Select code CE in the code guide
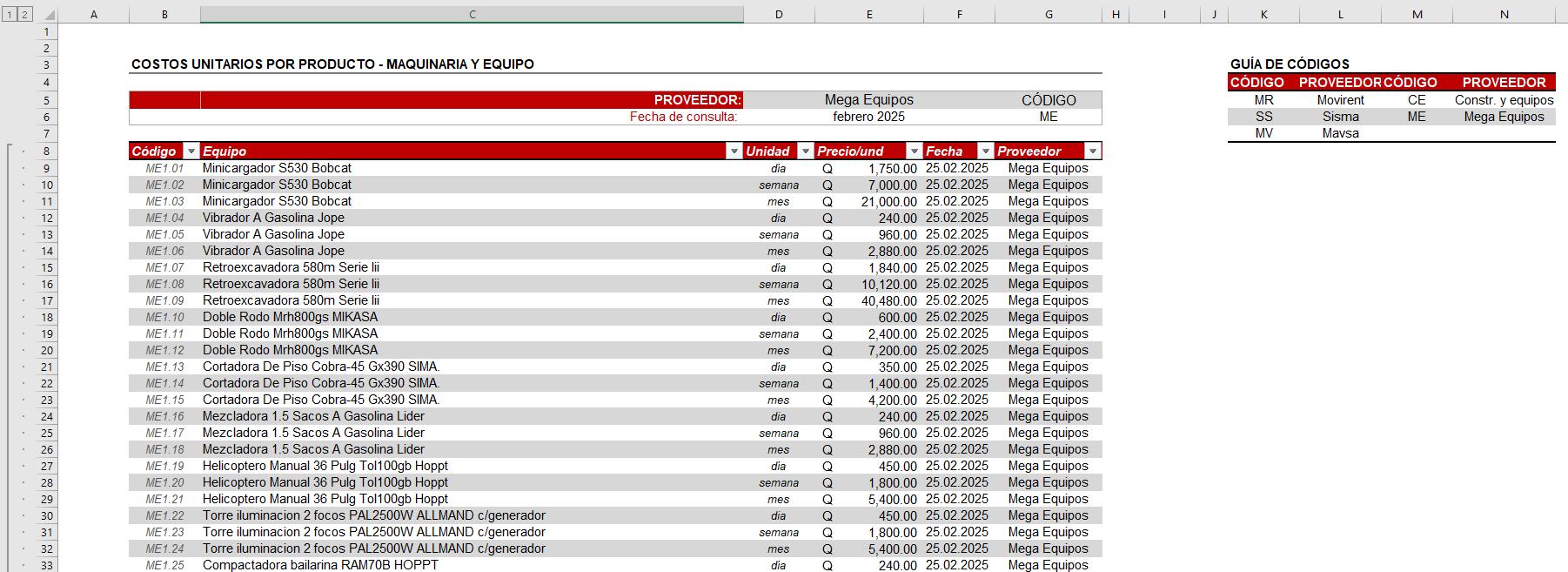The image size is (1568, 572). click(x=1417, y=100)
